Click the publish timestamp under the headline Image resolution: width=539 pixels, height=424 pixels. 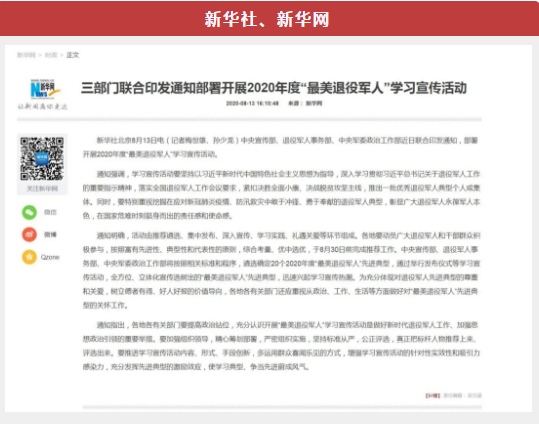pyautogui.click(x=252, y=103)
